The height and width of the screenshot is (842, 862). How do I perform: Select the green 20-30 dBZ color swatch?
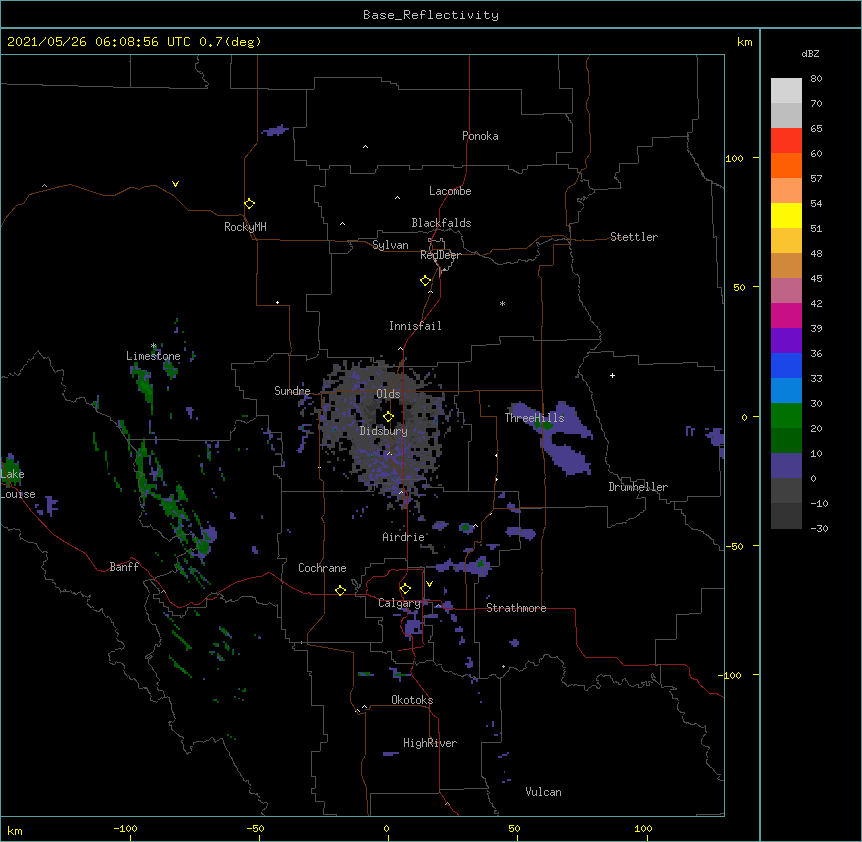pos(786,416)
